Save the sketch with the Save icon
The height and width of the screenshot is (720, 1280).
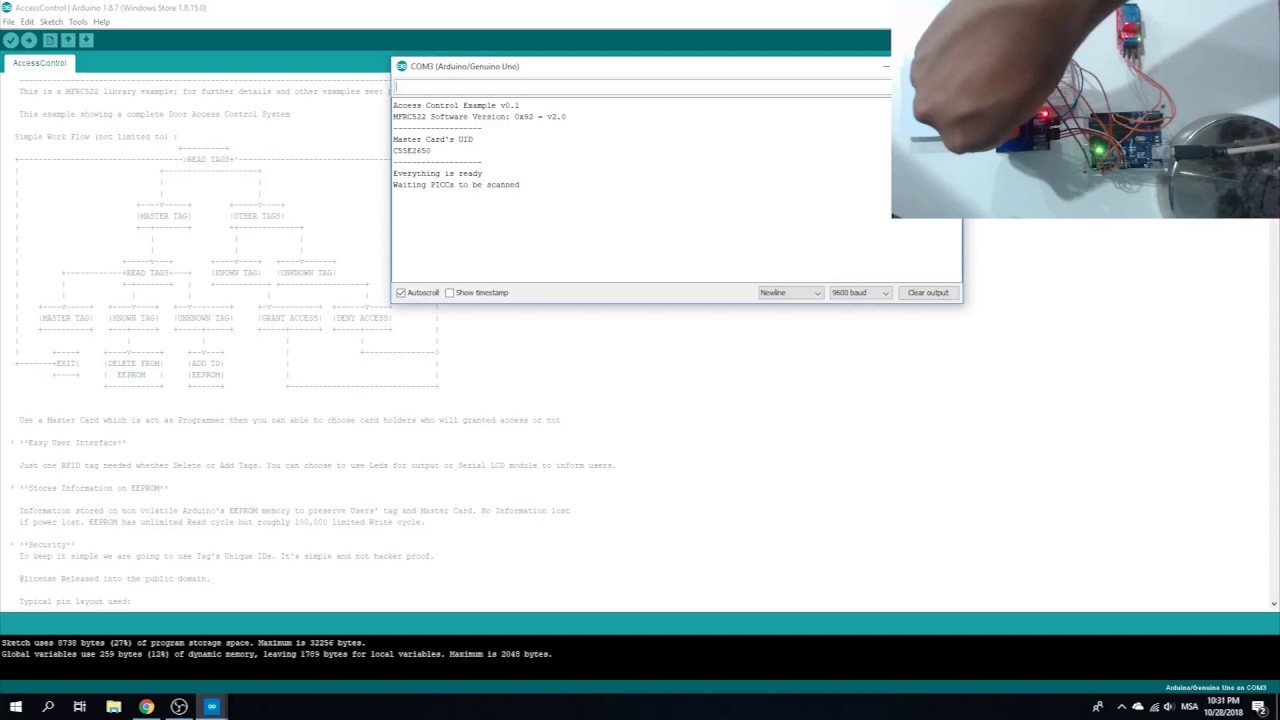click(86, 40)
